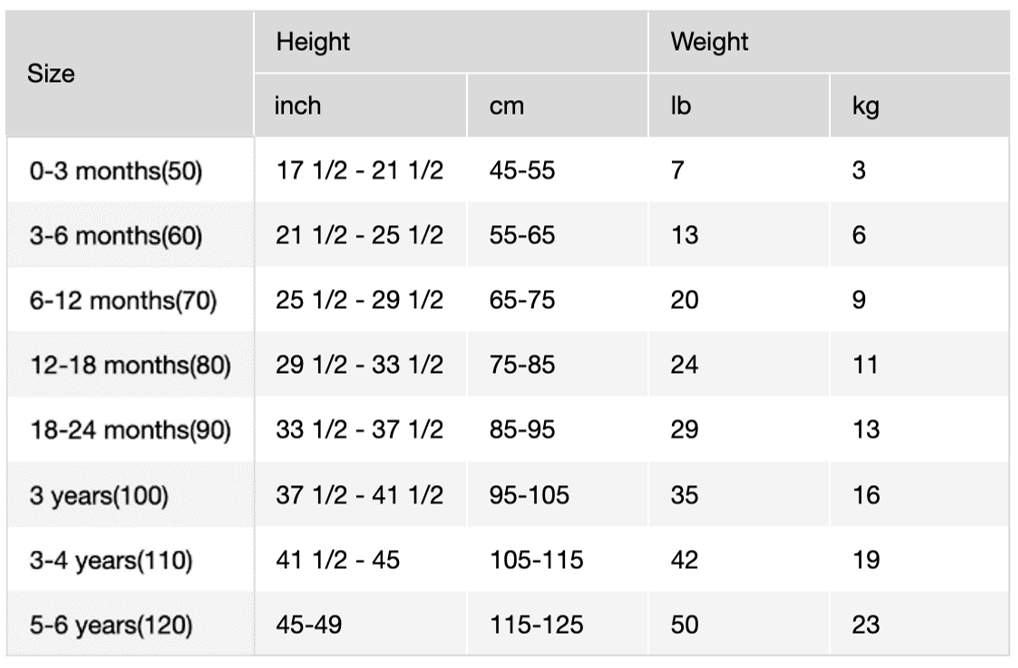Select the kg sub-header
Image resolution: width=1018 pixels, height=668 pixels.
865,105
